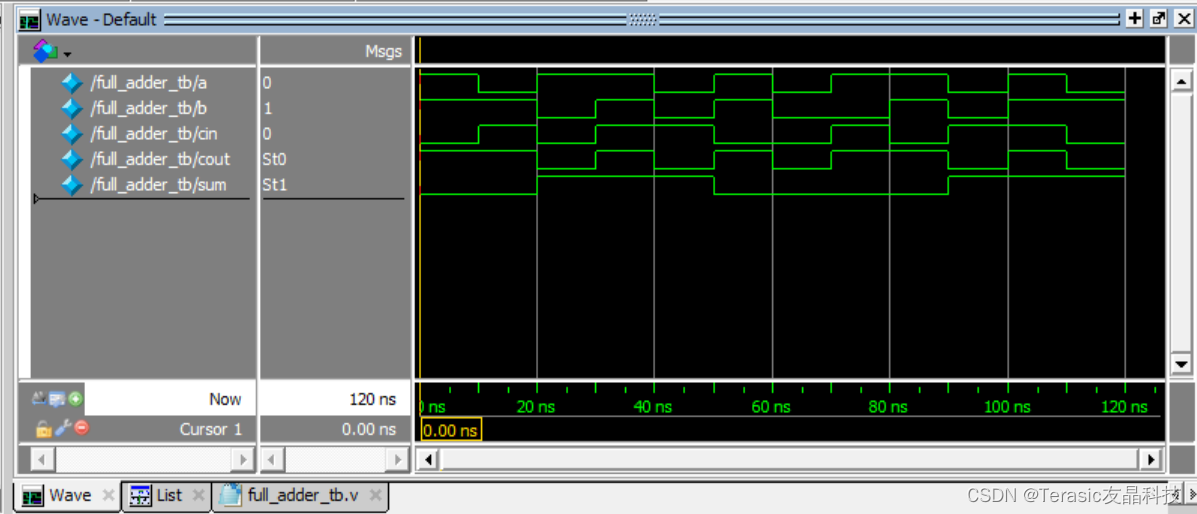Screen dimensions: 1197x514
Task: Close the full_adder_tb.v tab
Action: click(375, 496)
